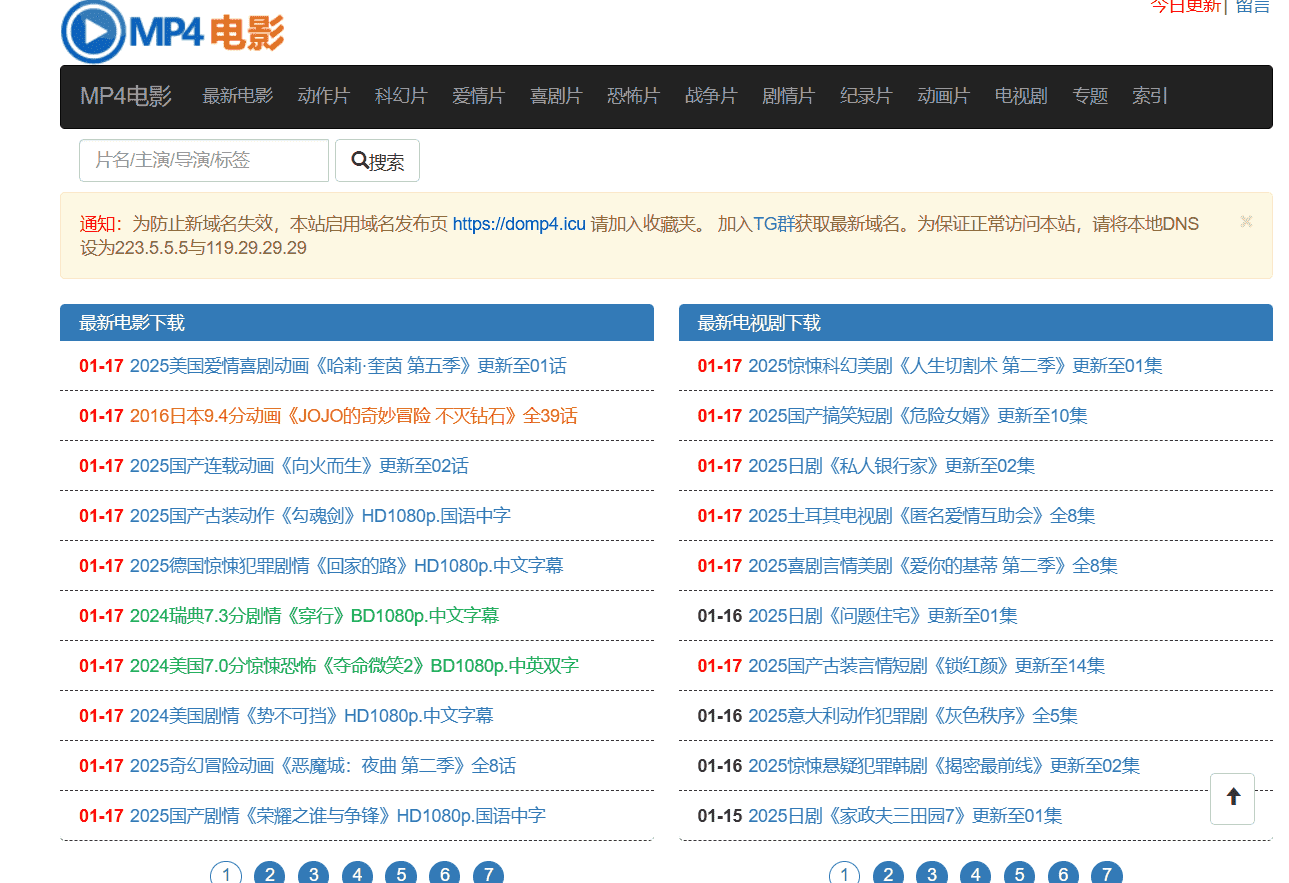Open 《私人银行家》 TV entry
This screenshot has width=1289, height=883.
891,466
